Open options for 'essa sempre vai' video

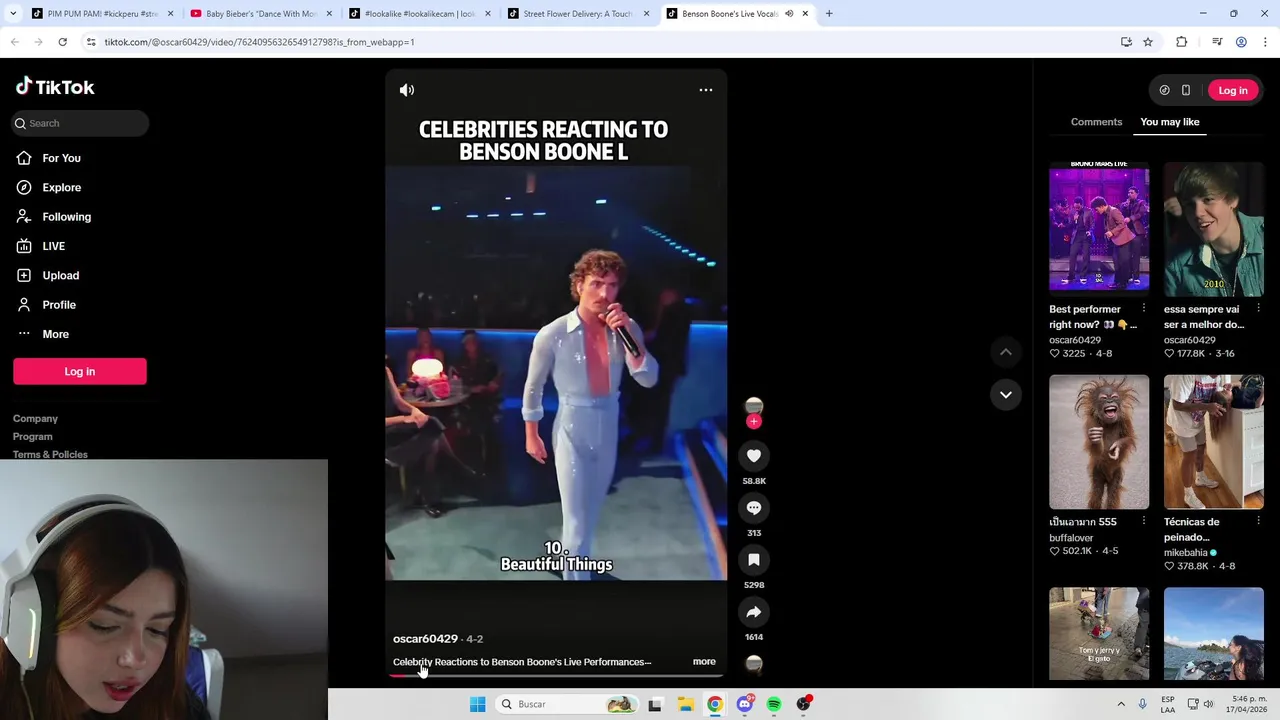[x=1258, y=309]
